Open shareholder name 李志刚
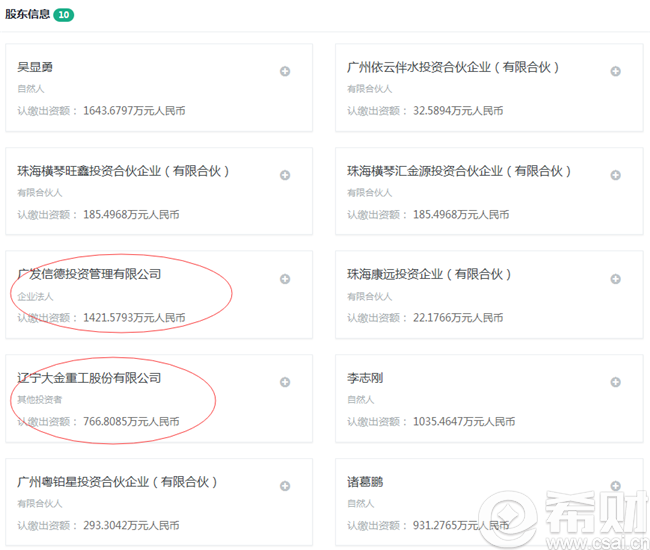This screenshot has width=650, height=550. click(365, 378)
